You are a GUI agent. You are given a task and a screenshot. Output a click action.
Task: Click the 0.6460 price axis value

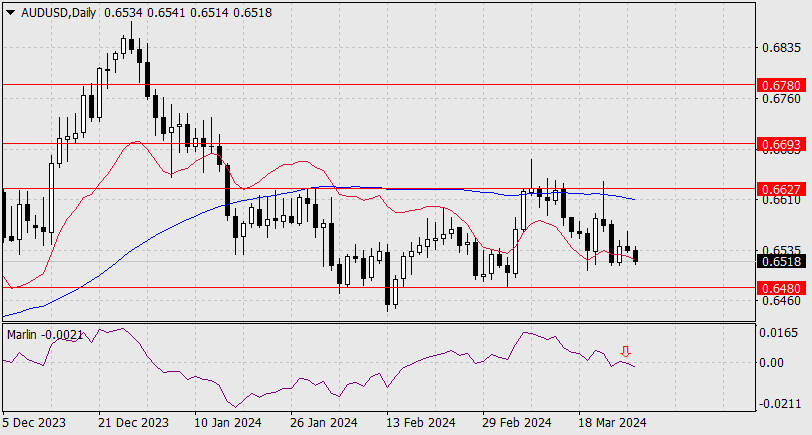point(781,301)
